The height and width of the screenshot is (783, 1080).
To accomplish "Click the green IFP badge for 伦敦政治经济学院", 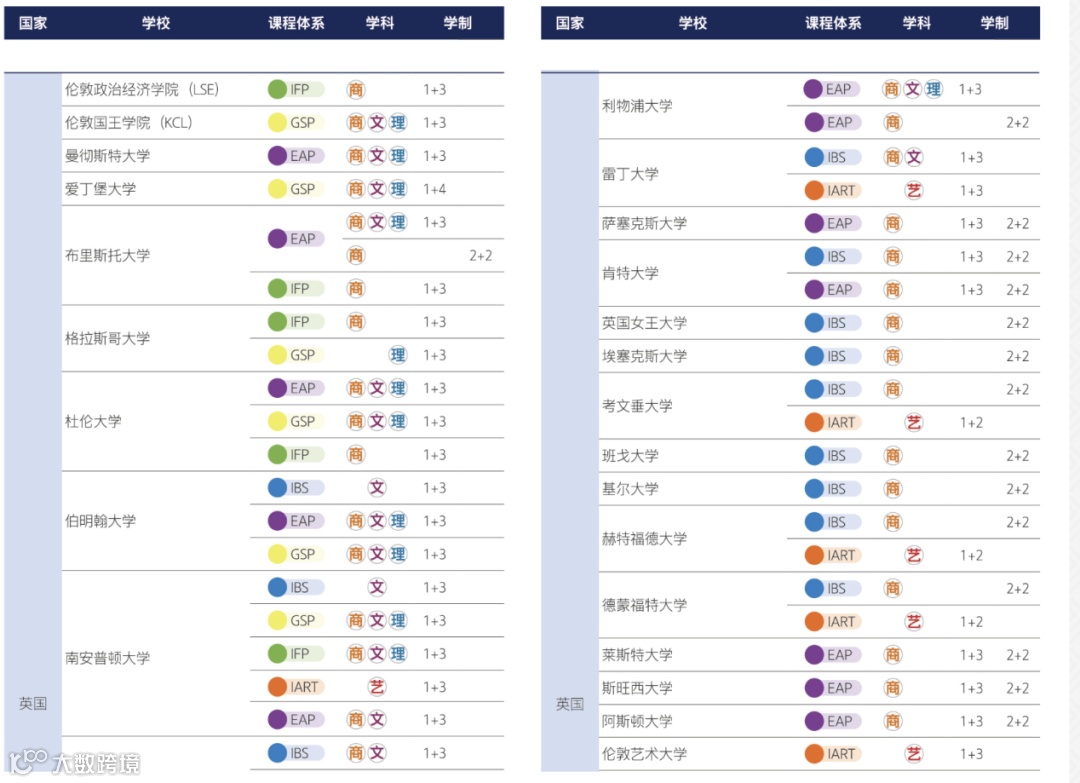I will [295, 90].
